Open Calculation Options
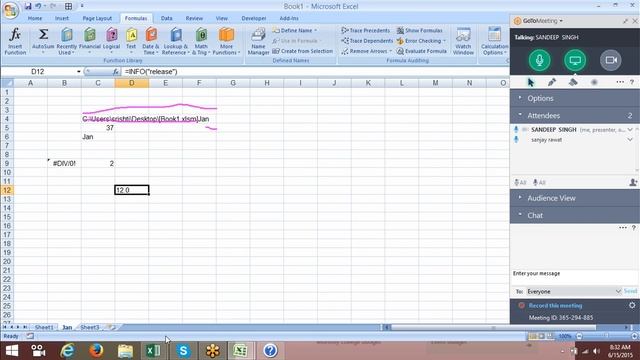This screenshot has width=640, height=360. click(494, 41)
